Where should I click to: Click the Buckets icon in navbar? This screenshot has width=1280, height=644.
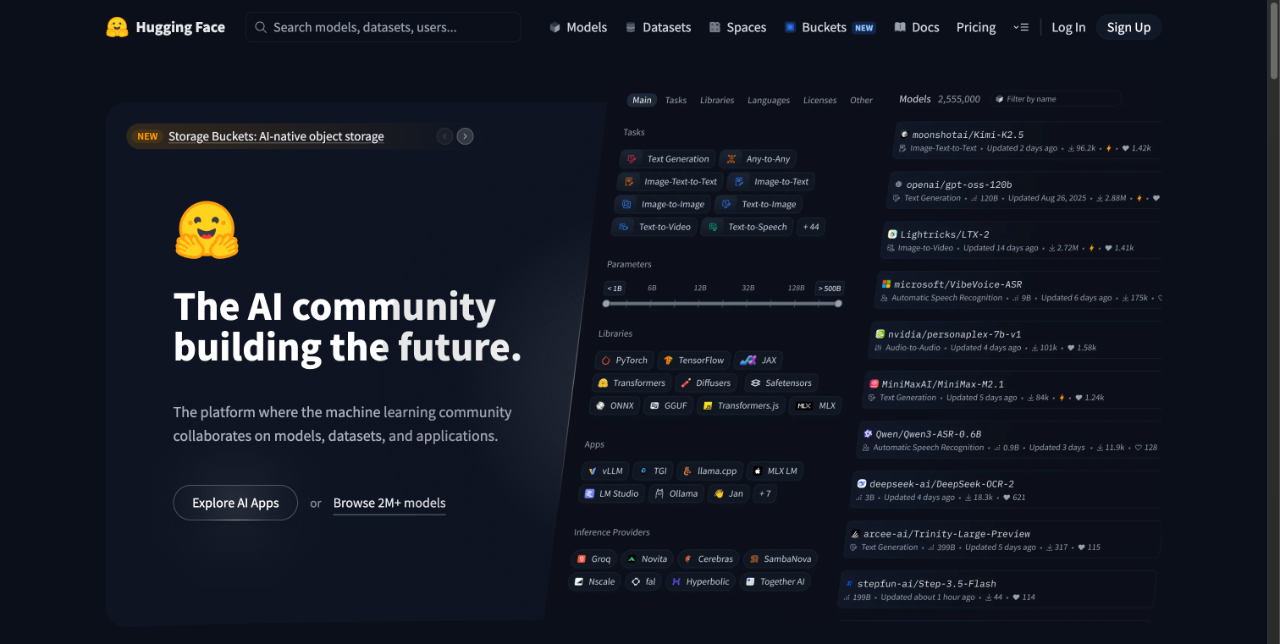790,28
